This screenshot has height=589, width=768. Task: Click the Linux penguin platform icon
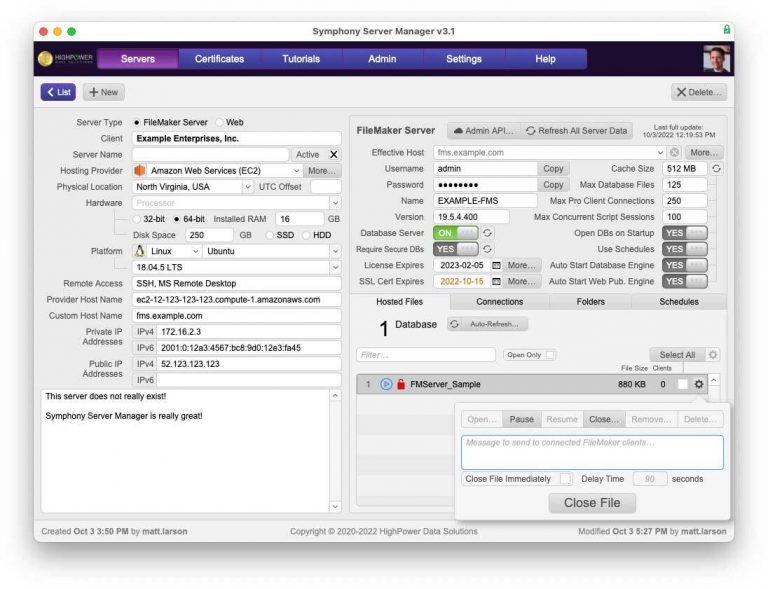tap(140, 251)
